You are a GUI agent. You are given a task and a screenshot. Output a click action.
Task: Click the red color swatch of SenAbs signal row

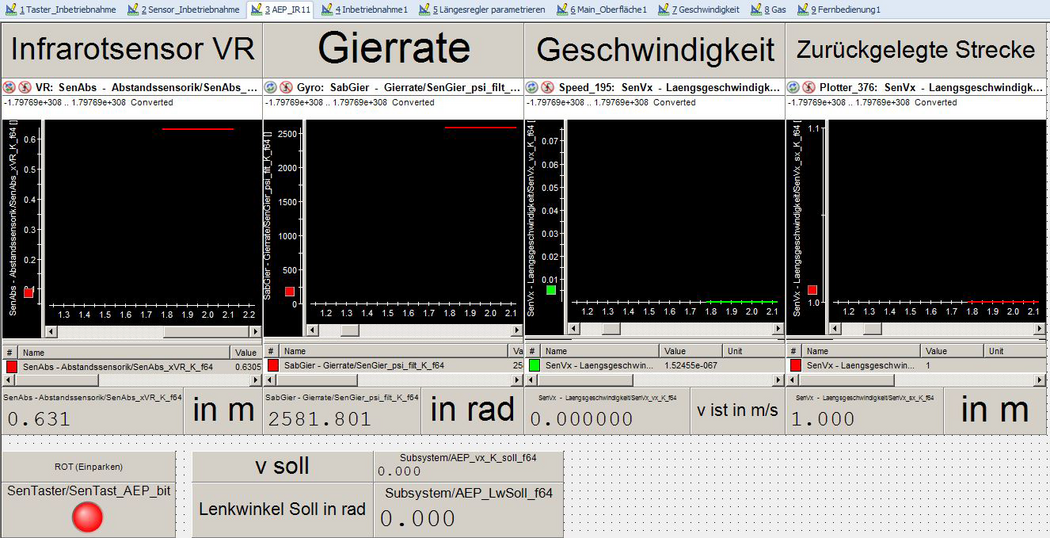[11, 367]
